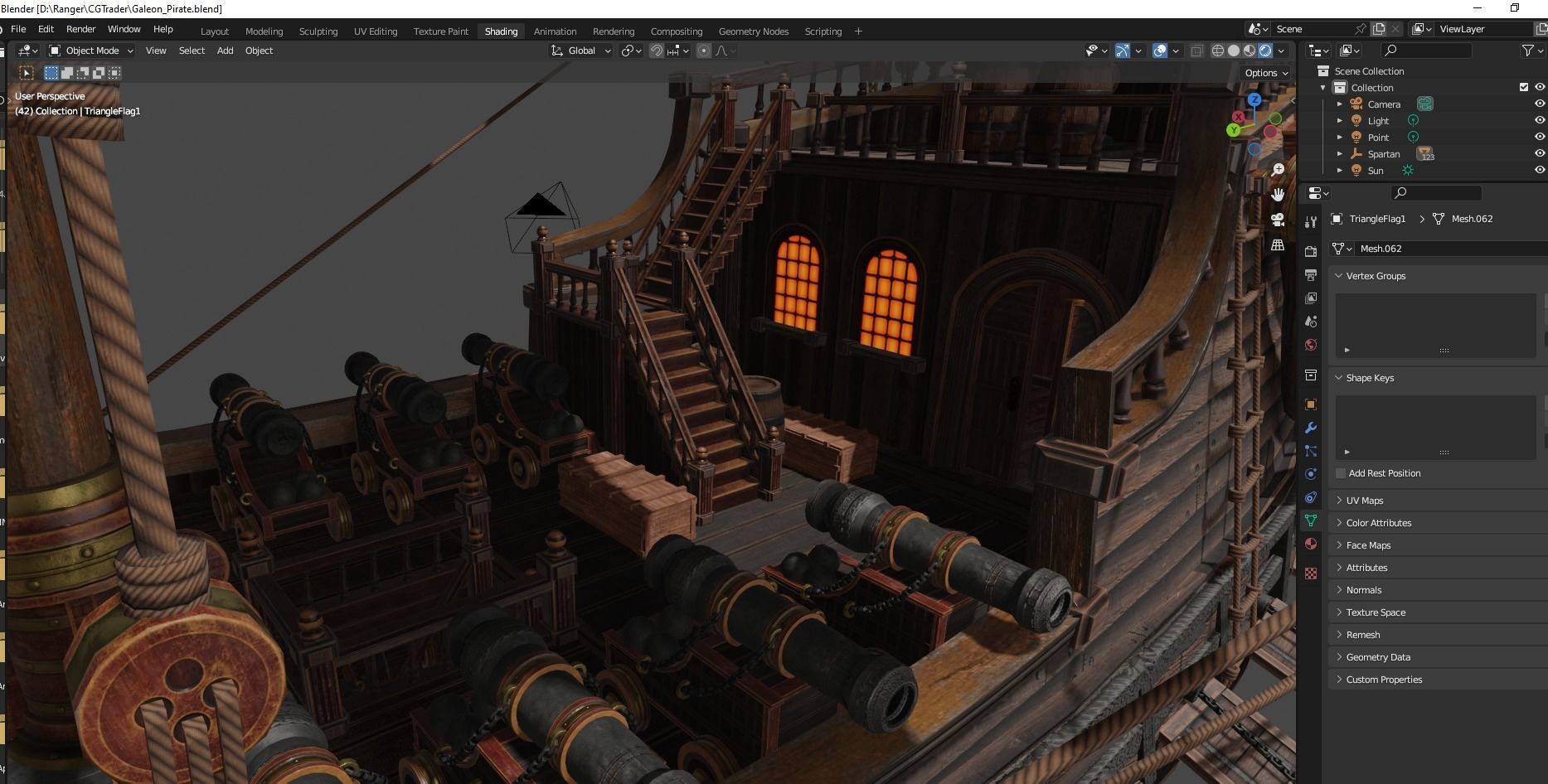Toggle camera view with the camera icon
The width and height of the screenshot is (1548, 784).
pos(1278,220)
